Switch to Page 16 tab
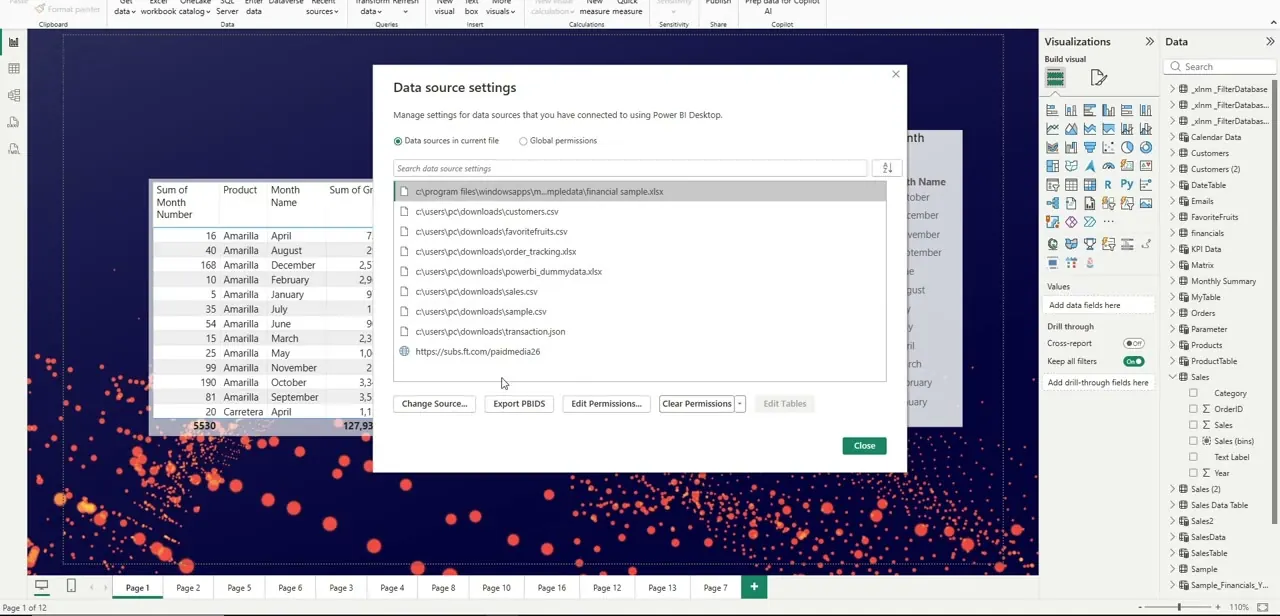 (551, 588)
